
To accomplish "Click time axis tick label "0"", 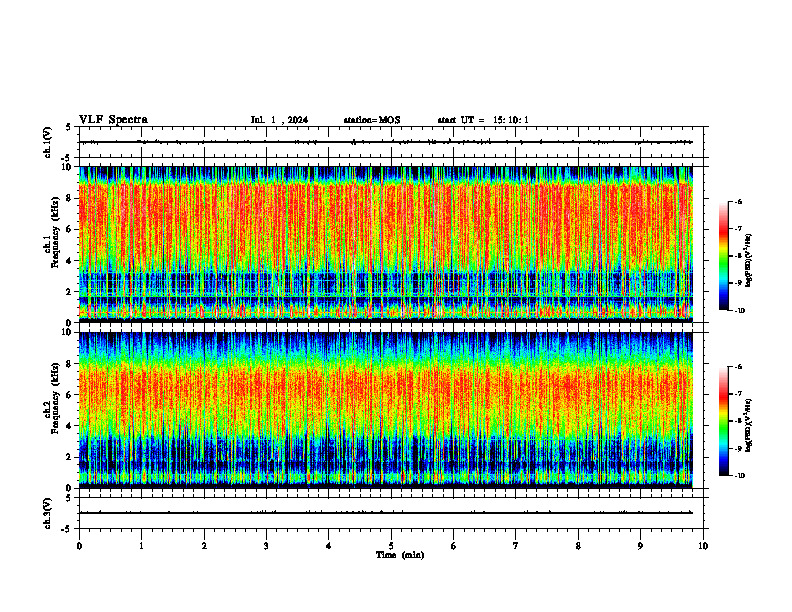I will coord(79,546).
